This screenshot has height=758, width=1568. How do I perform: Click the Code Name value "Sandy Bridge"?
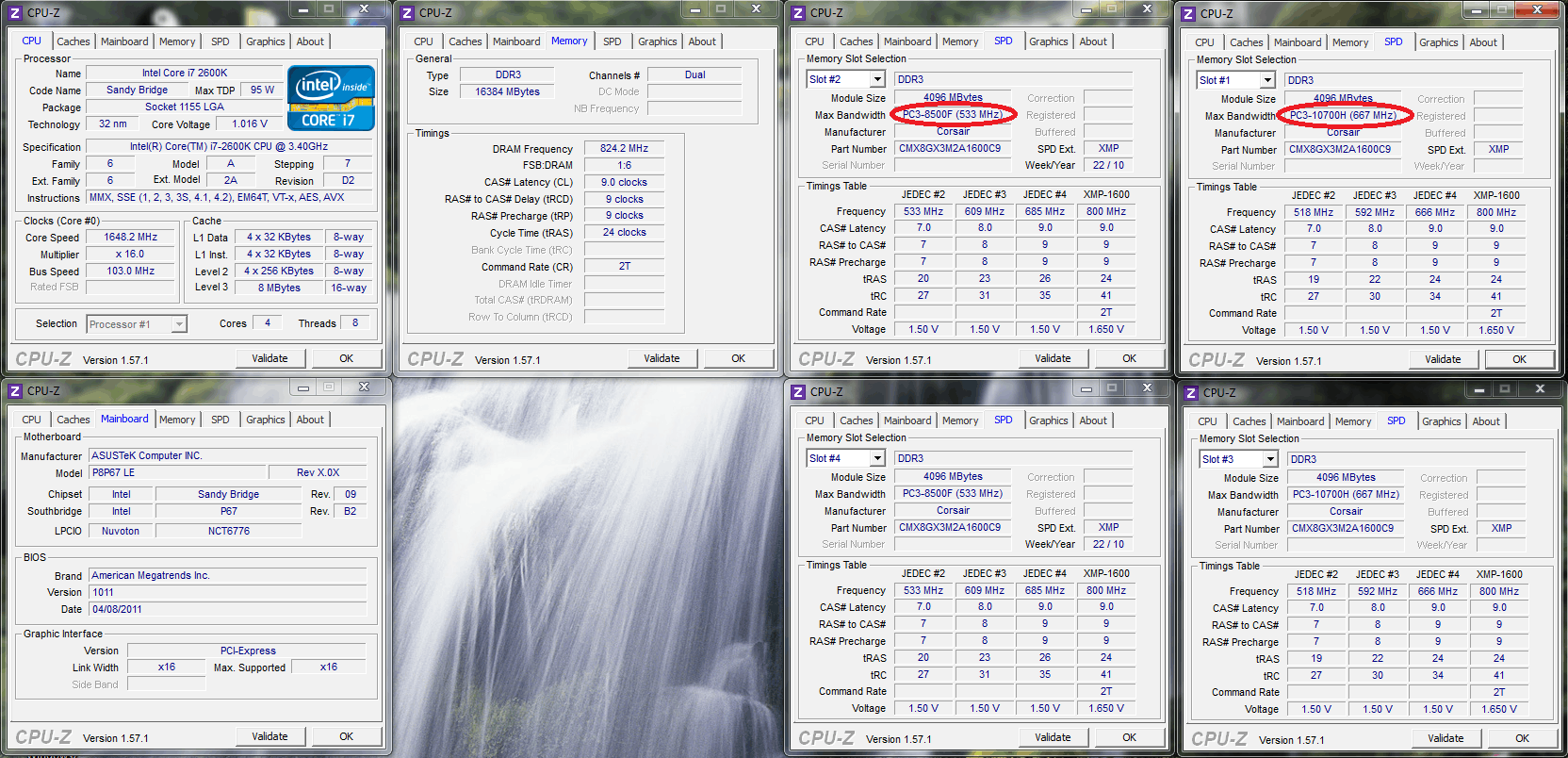137,90
